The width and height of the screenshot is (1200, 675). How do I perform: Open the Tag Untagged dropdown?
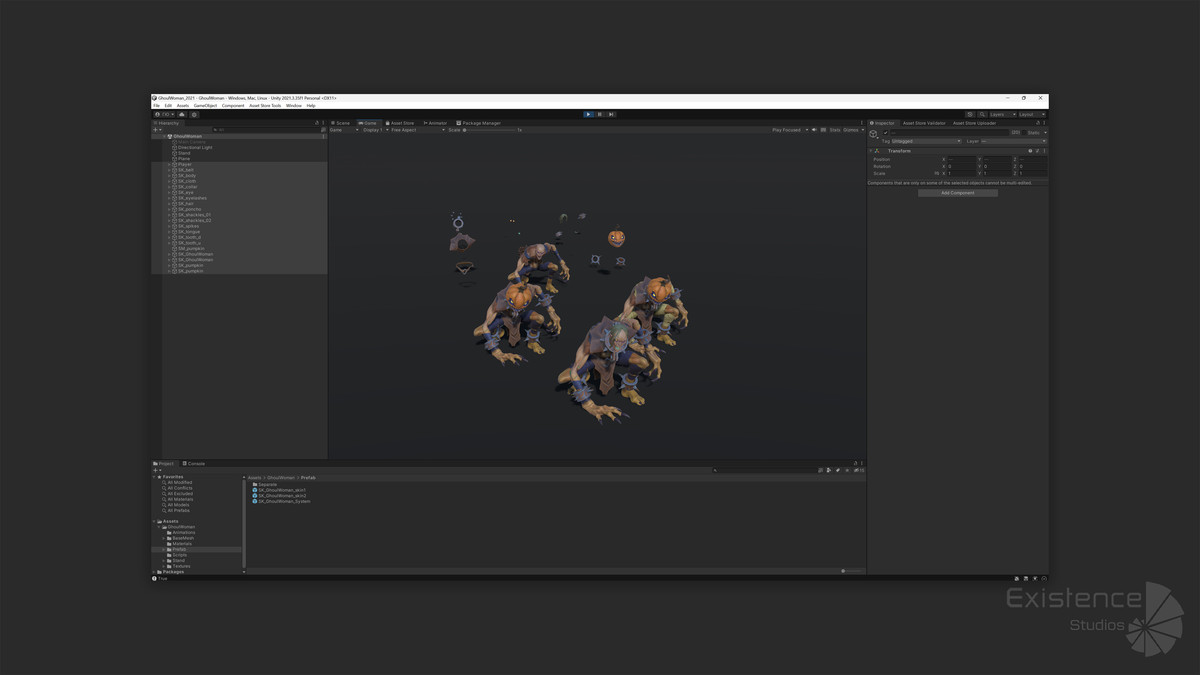924,141
